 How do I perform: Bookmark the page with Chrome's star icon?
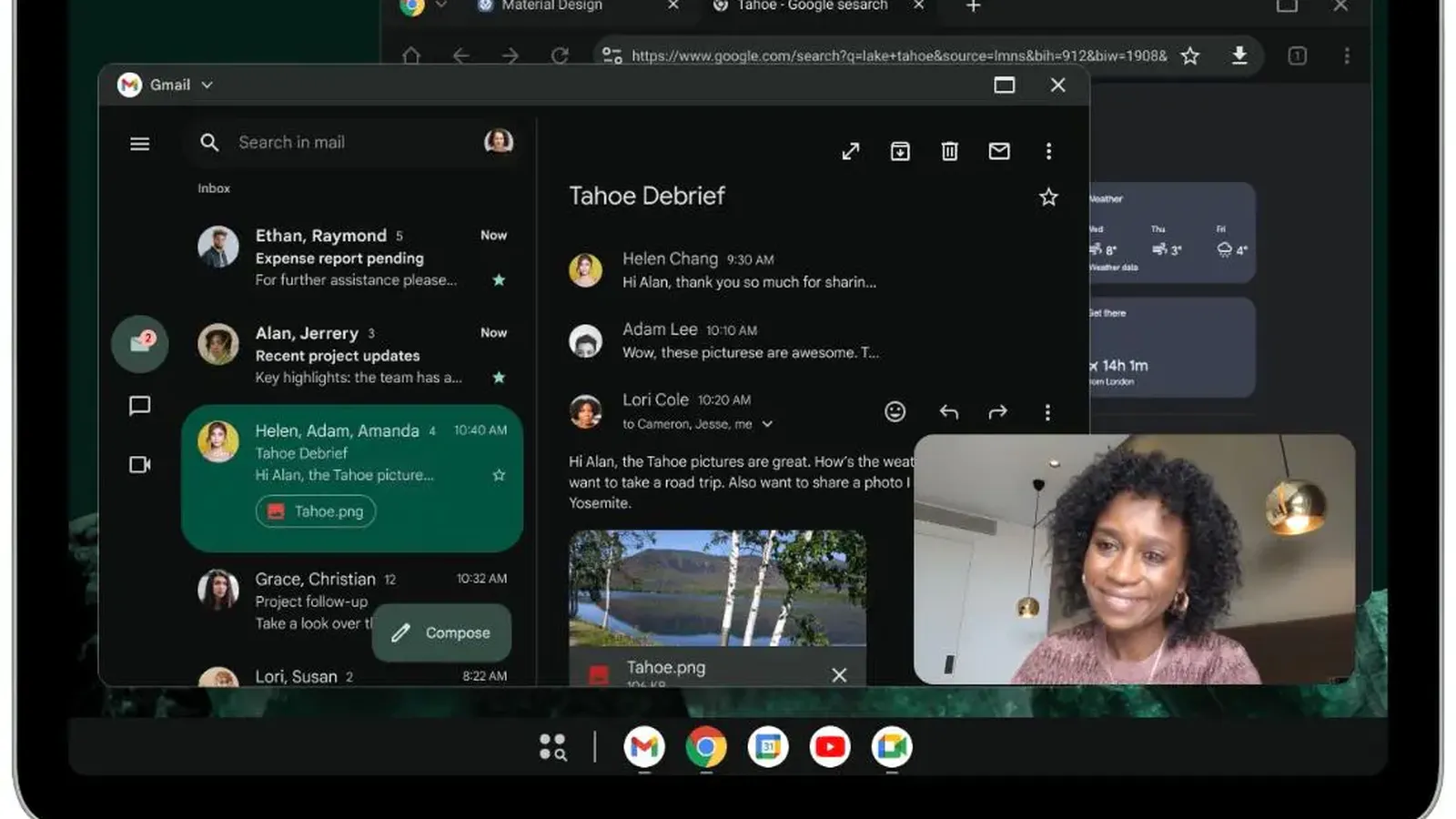tap(1189, 56)
